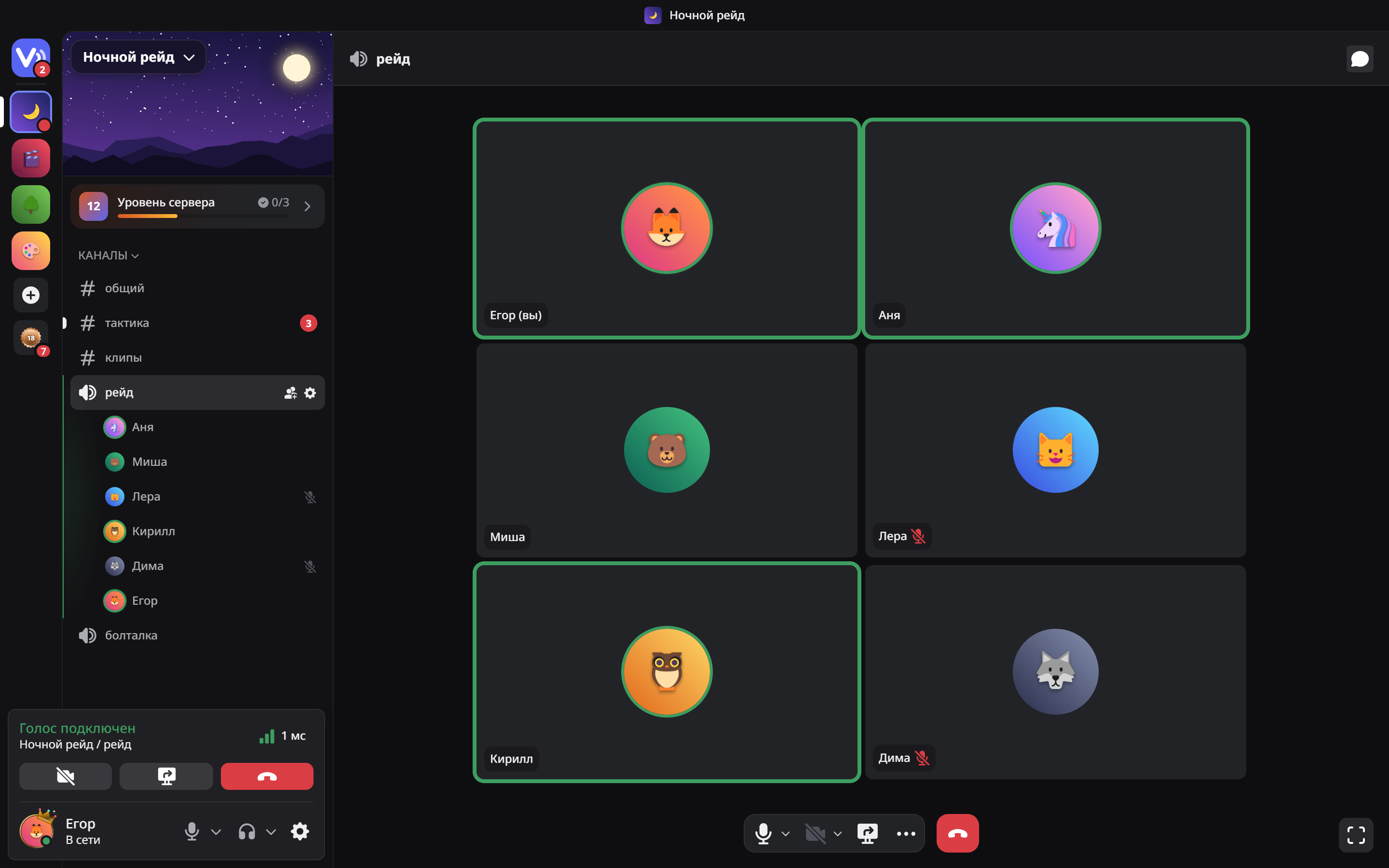Image resolution: width=1389 pixels, height=868 pixels.
Task: Add a server with plus icon
Action: (x=31, y=295)
